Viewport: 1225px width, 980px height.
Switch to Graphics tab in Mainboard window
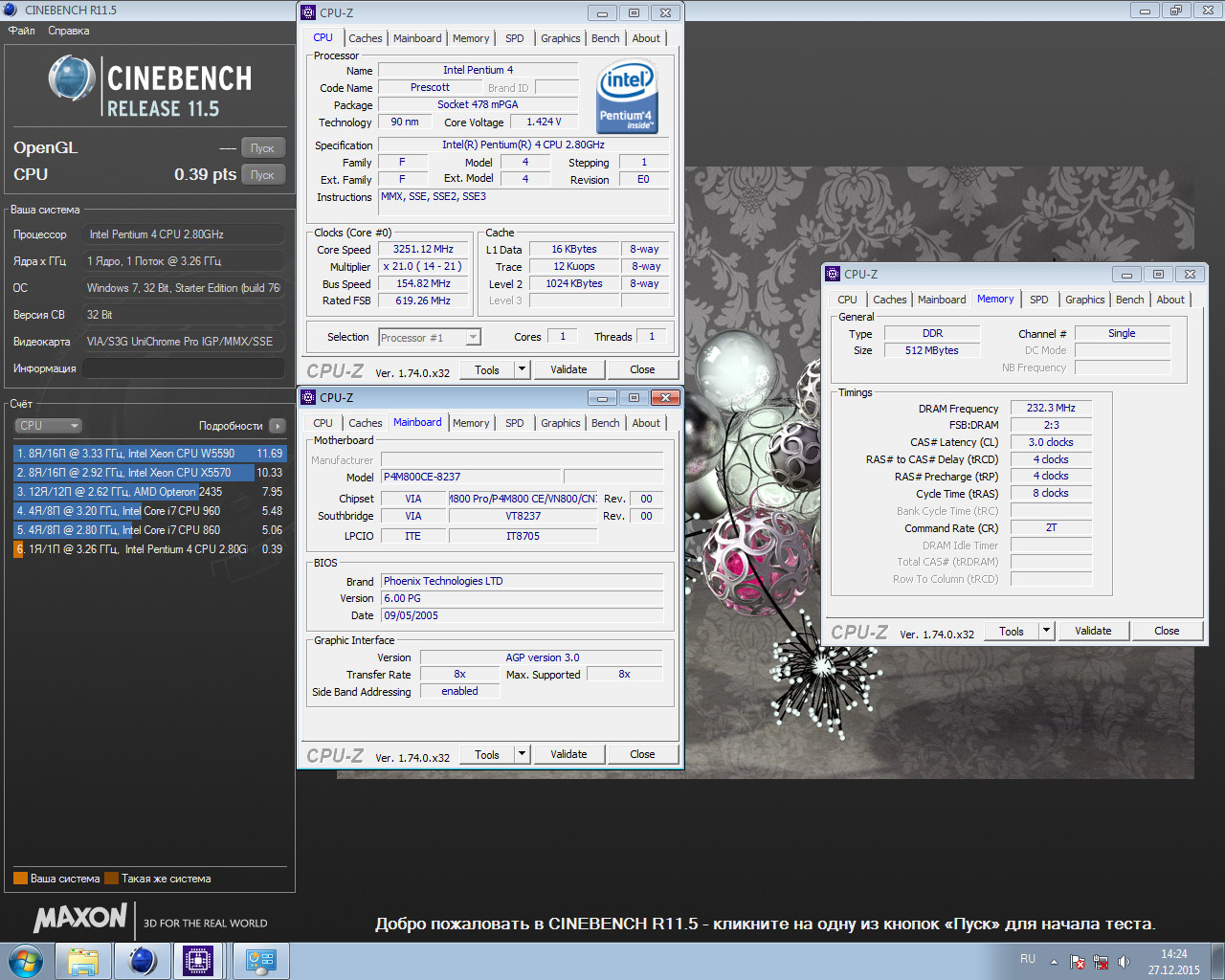[x=560, y=423]
